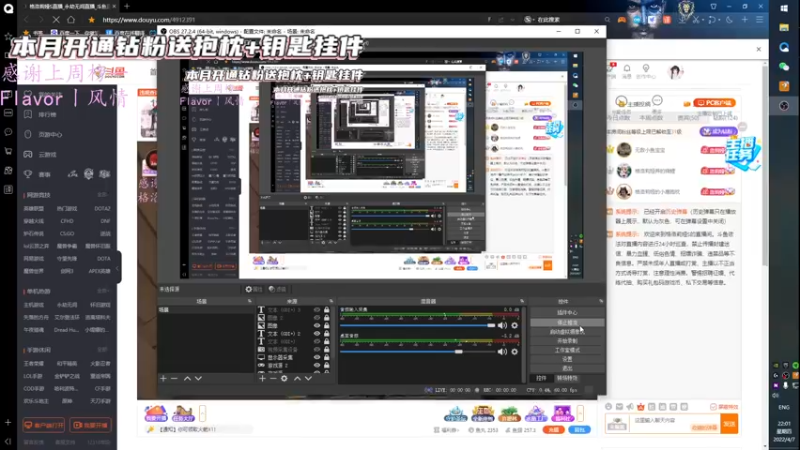The width and height of the screenshot is (800, 450).
Task: Collapse the Douyu left sidebar handle
Action: click(x=118, y=267)
